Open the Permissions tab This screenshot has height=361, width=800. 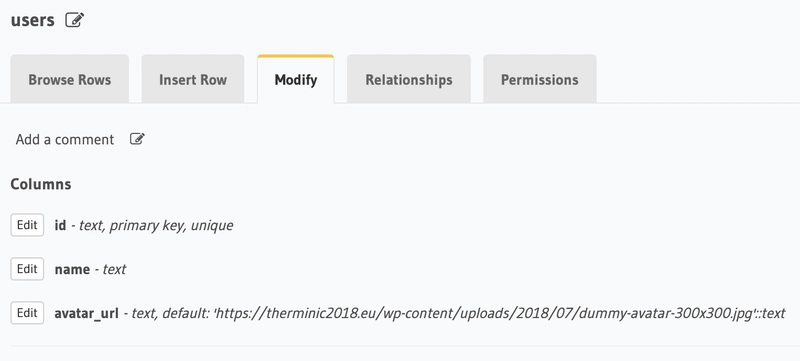540,80
